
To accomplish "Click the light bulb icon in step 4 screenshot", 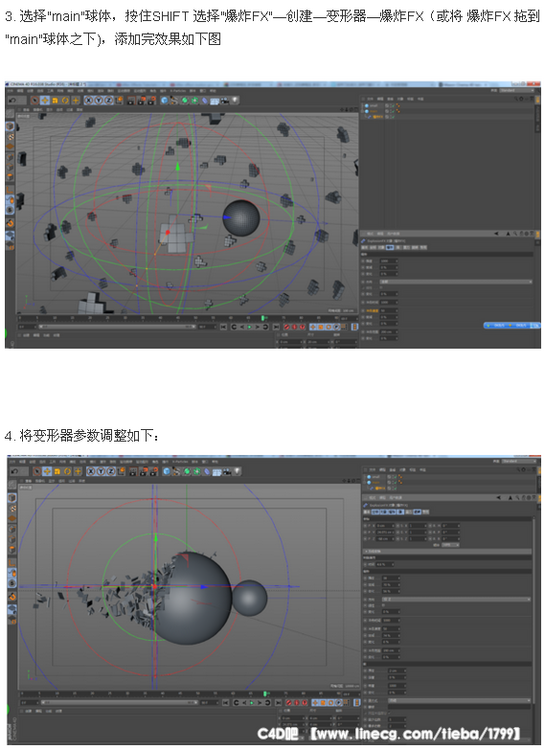I will [237, 471].
